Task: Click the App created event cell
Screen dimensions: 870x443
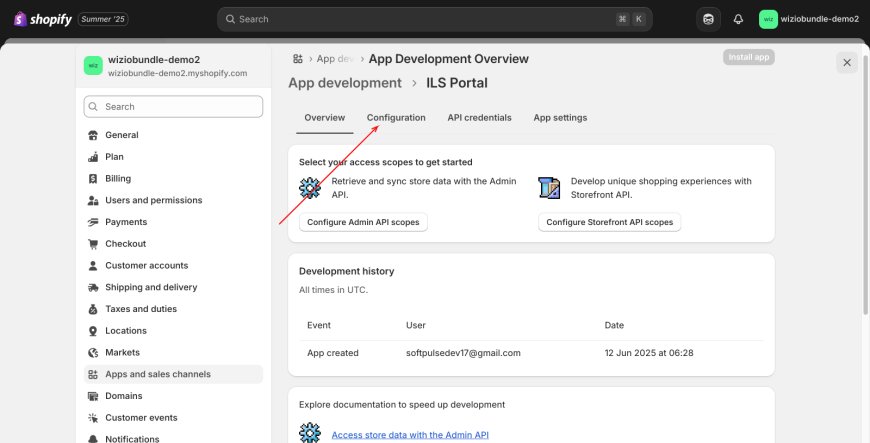Action: click(x=333, y=353)
